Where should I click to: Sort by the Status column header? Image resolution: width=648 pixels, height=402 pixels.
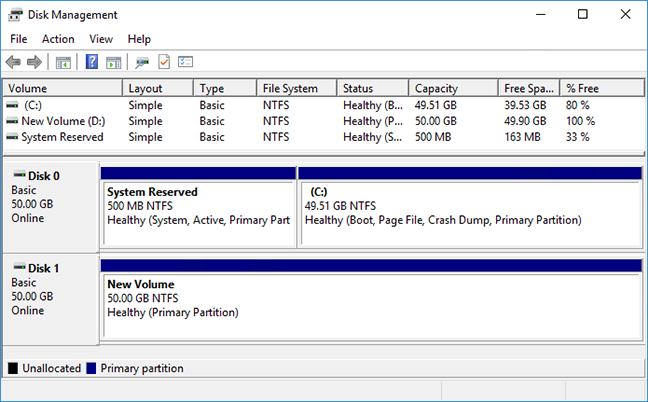[372, 88]
